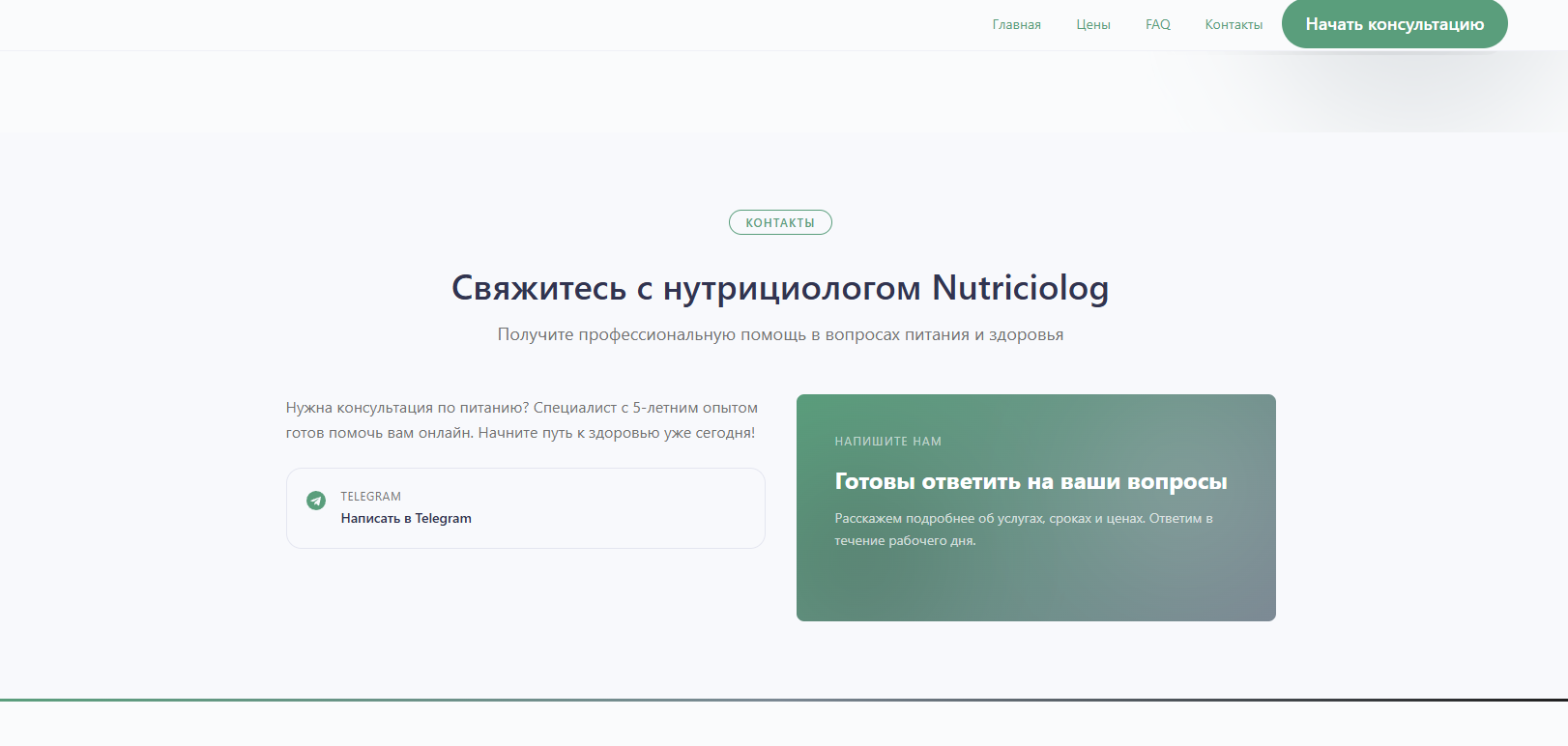Go to the Цены page link

pyautogui.click(x=1092, y=25)
